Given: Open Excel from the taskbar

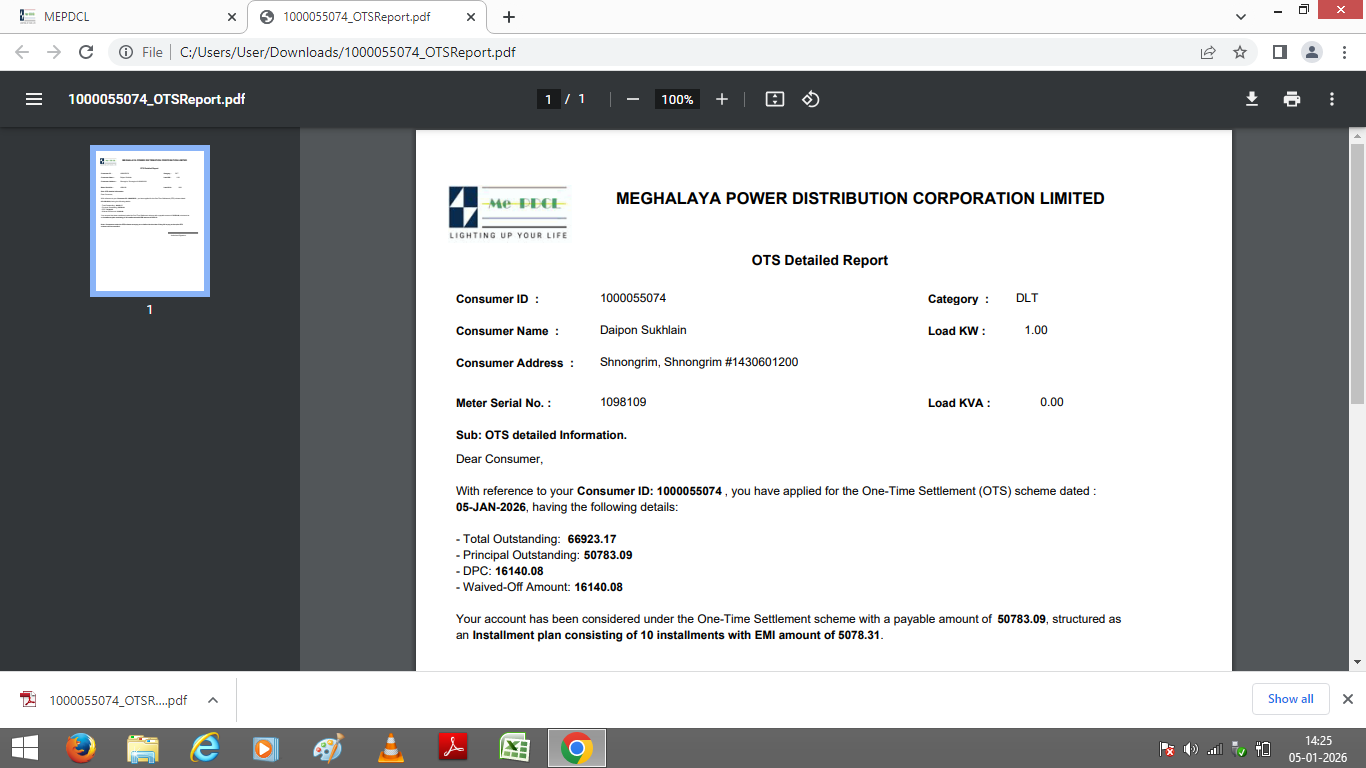Looking at the screenshot, I should (515, 748).
